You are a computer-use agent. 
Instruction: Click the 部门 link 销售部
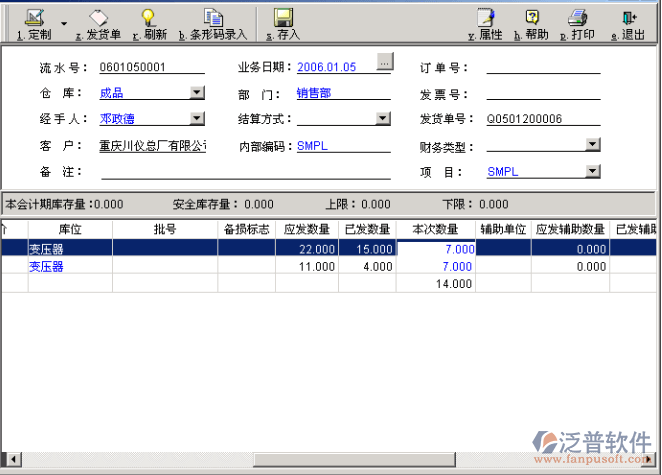314,93
